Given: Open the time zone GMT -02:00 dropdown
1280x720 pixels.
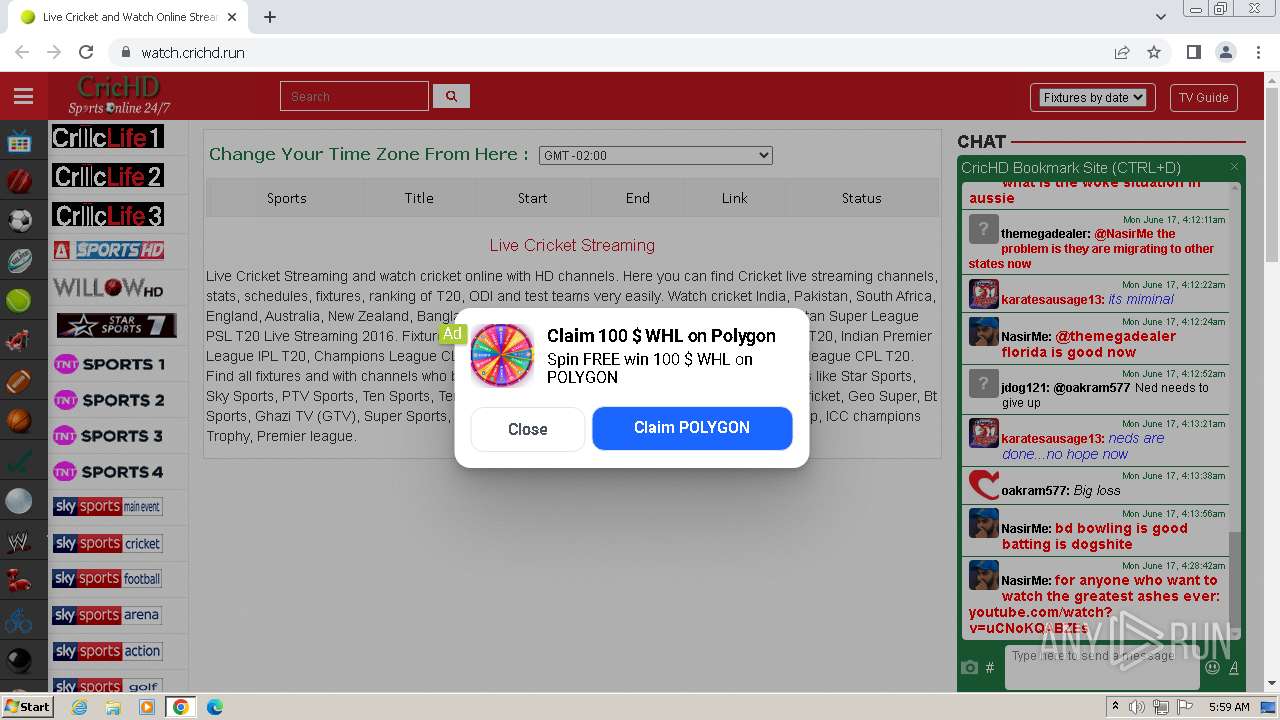Looking at the screenshot, I should [655, 155].
